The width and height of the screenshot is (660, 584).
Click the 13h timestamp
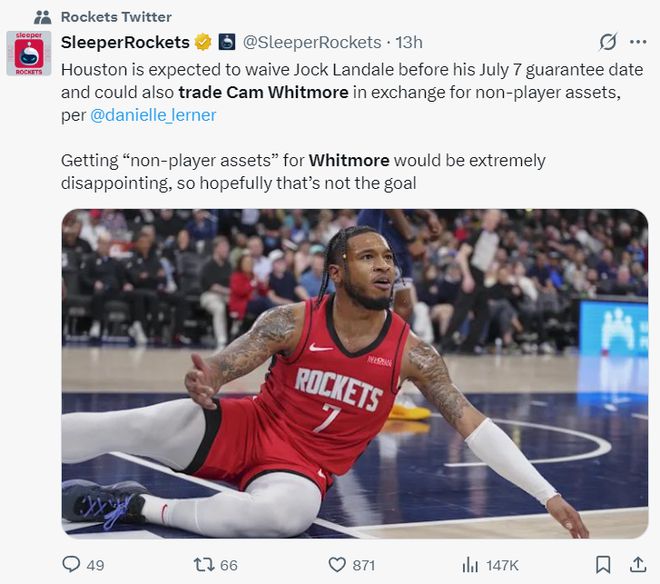click(409, 42)
